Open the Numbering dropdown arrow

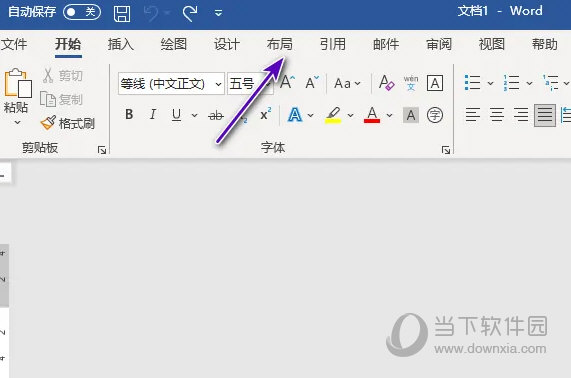coord(529,83)
